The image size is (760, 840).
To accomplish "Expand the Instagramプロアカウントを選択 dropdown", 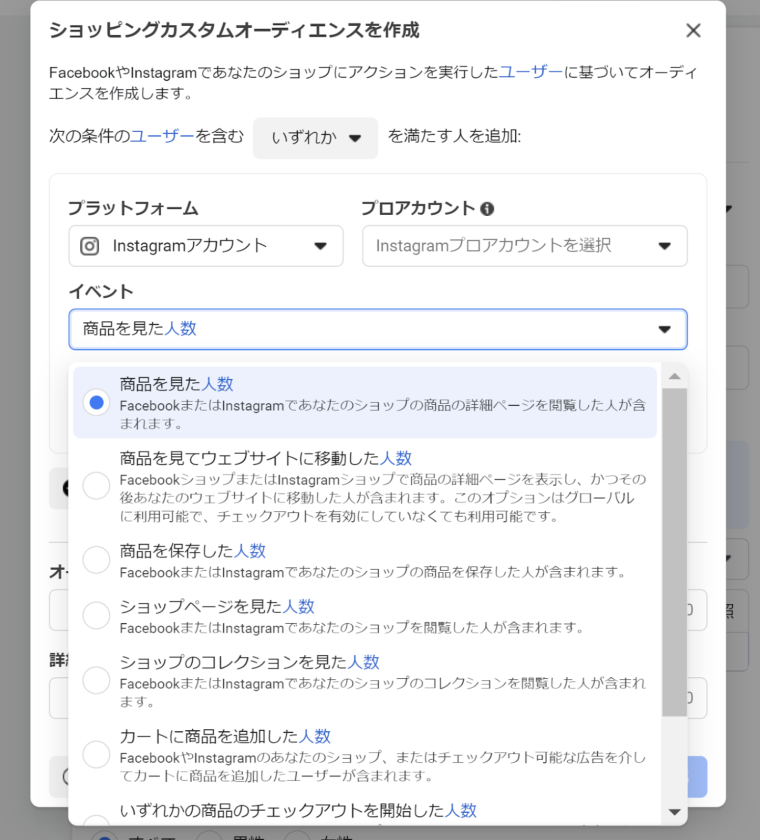I will pyautogui.click(x=524, y=246).
